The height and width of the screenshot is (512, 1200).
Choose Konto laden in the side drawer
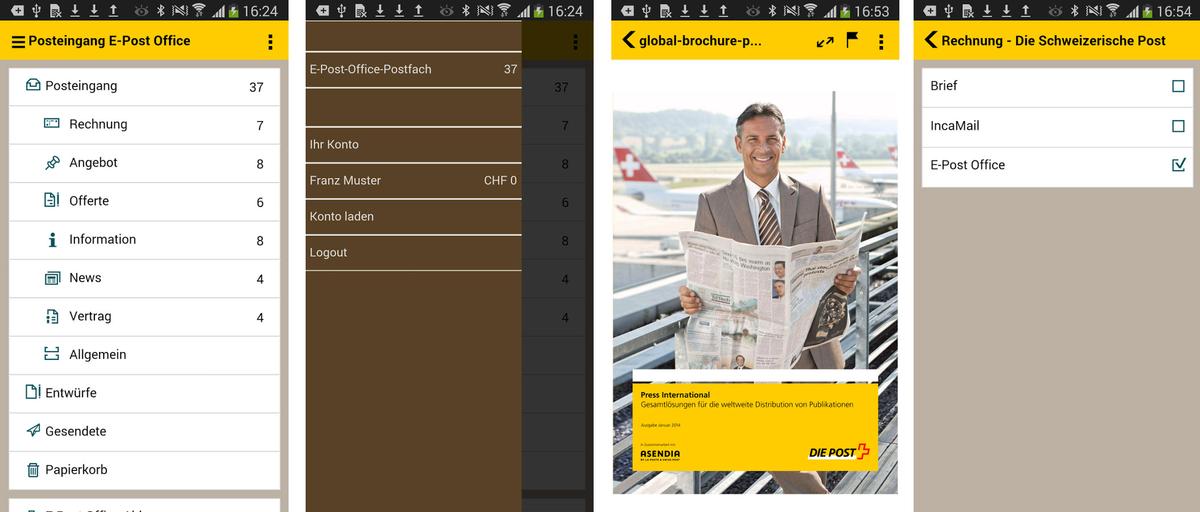[x=413, y=216]
